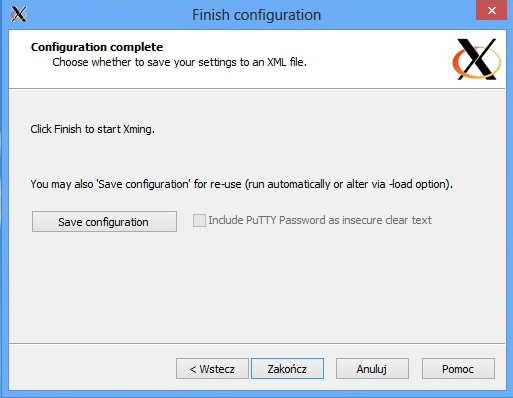Open the Xming system menu icon in title bar
Screen dimensions: 513x398
[x=19, y=14]
